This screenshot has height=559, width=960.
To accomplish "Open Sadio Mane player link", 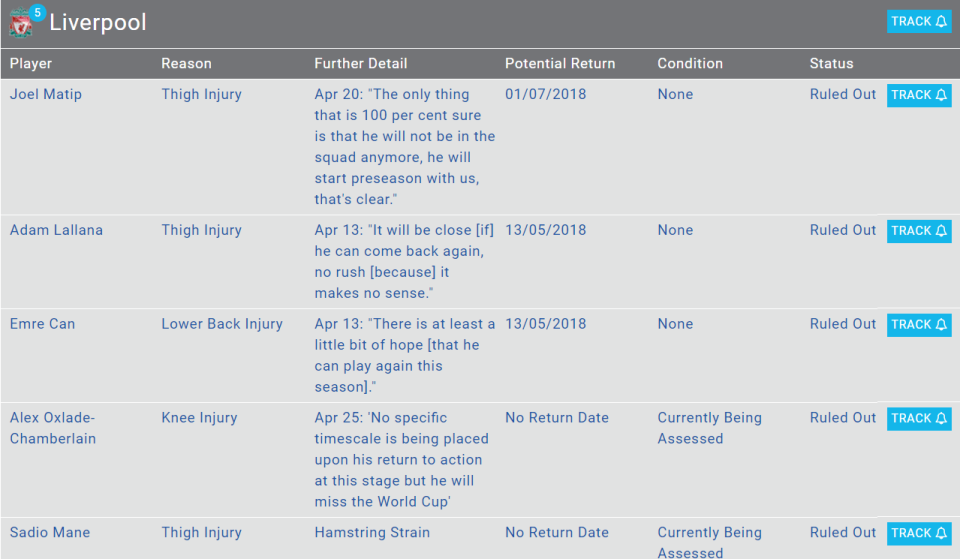I will pos(50,532).
